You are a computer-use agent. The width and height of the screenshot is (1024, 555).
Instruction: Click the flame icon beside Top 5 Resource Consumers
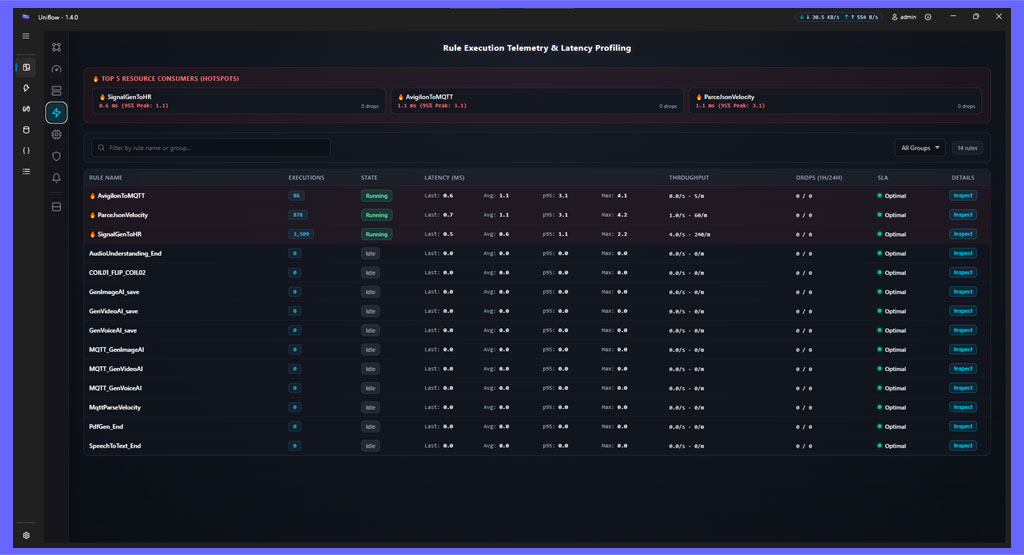(x=95, y=78)
